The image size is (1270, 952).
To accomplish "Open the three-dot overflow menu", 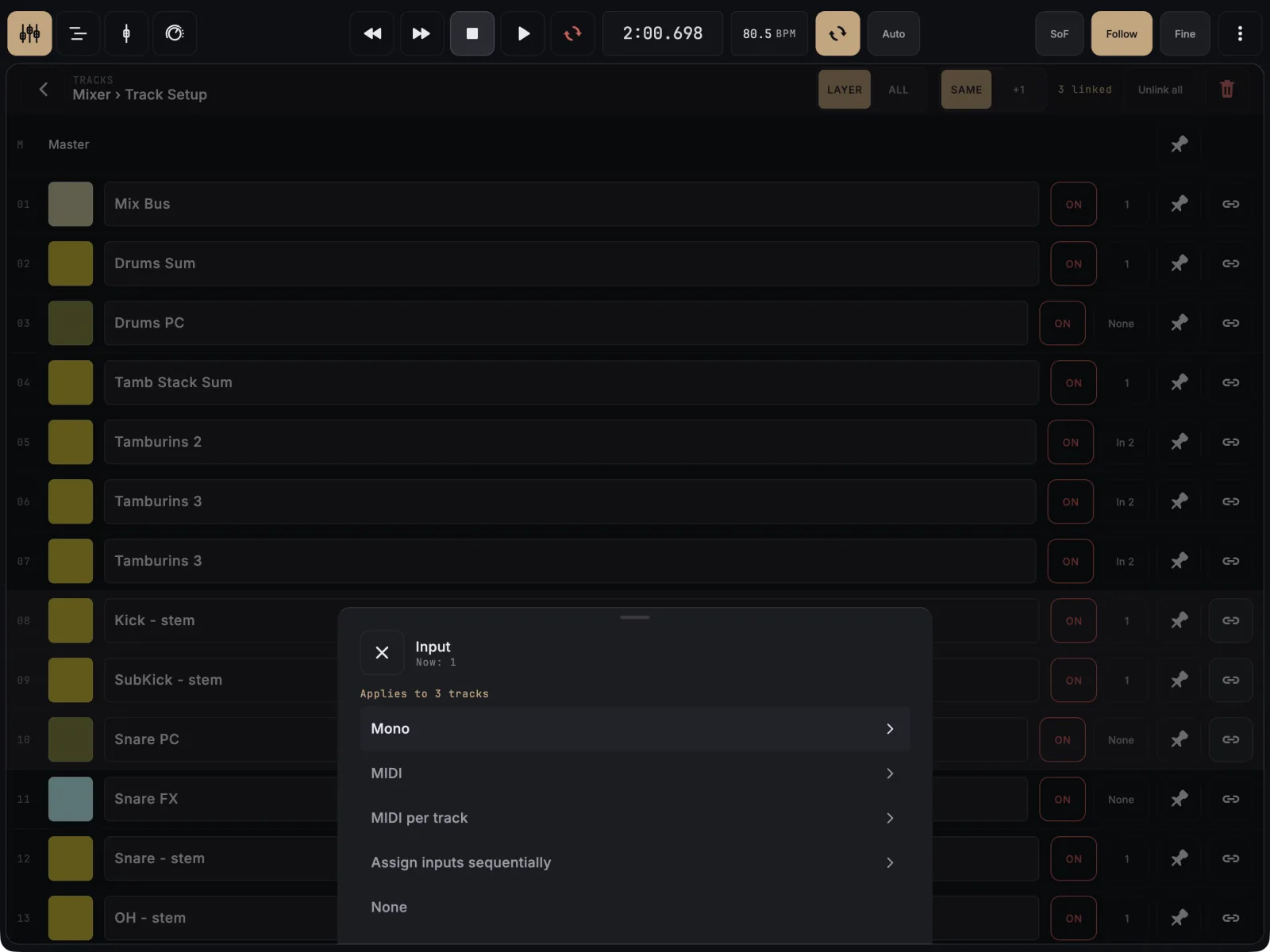I will click(1240, 33).
